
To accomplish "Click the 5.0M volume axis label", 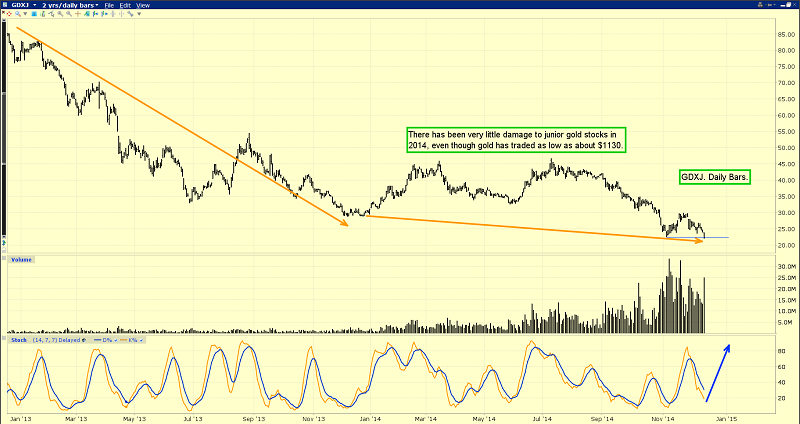I will (787, 322).
